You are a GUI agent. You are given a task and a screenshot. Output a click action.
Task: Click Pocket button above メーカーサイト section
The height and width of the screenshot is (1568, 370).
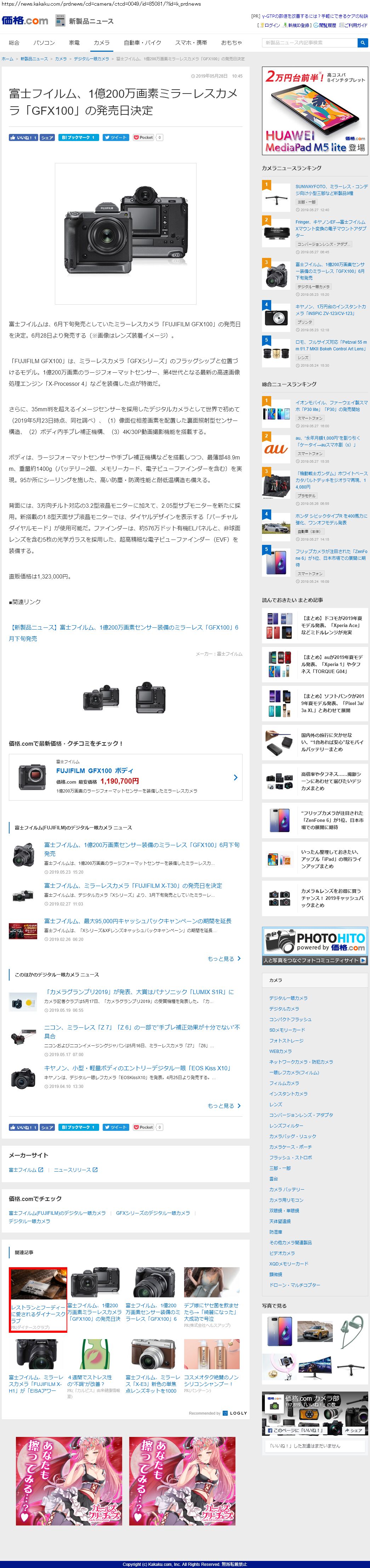point(144,1127)
